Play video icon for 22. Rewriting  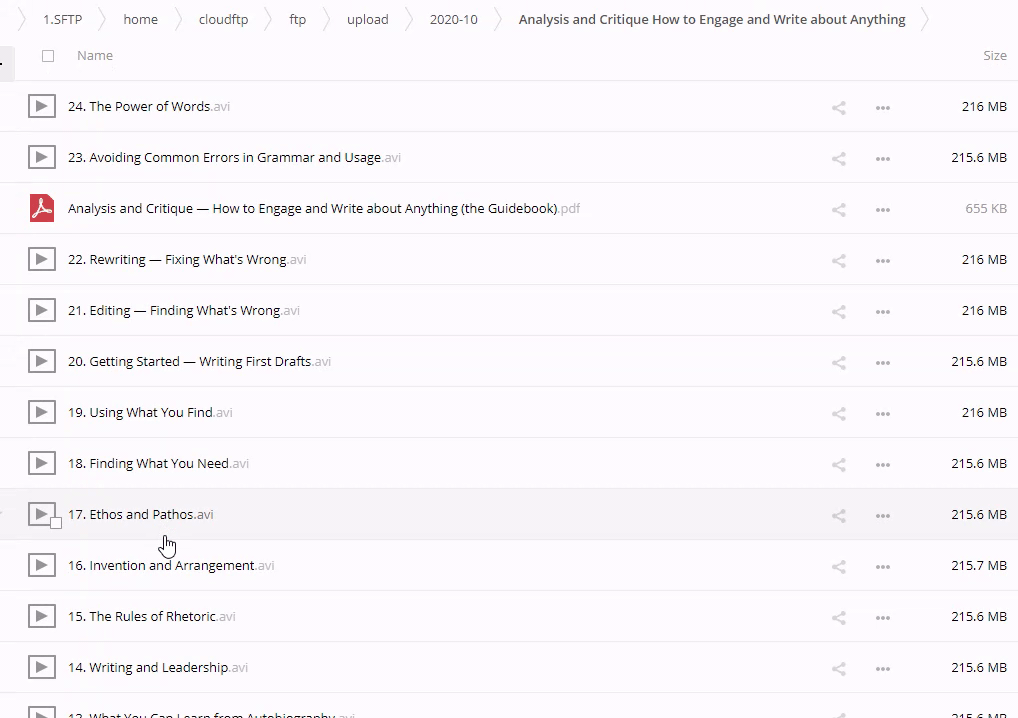[x=41, y=260]
